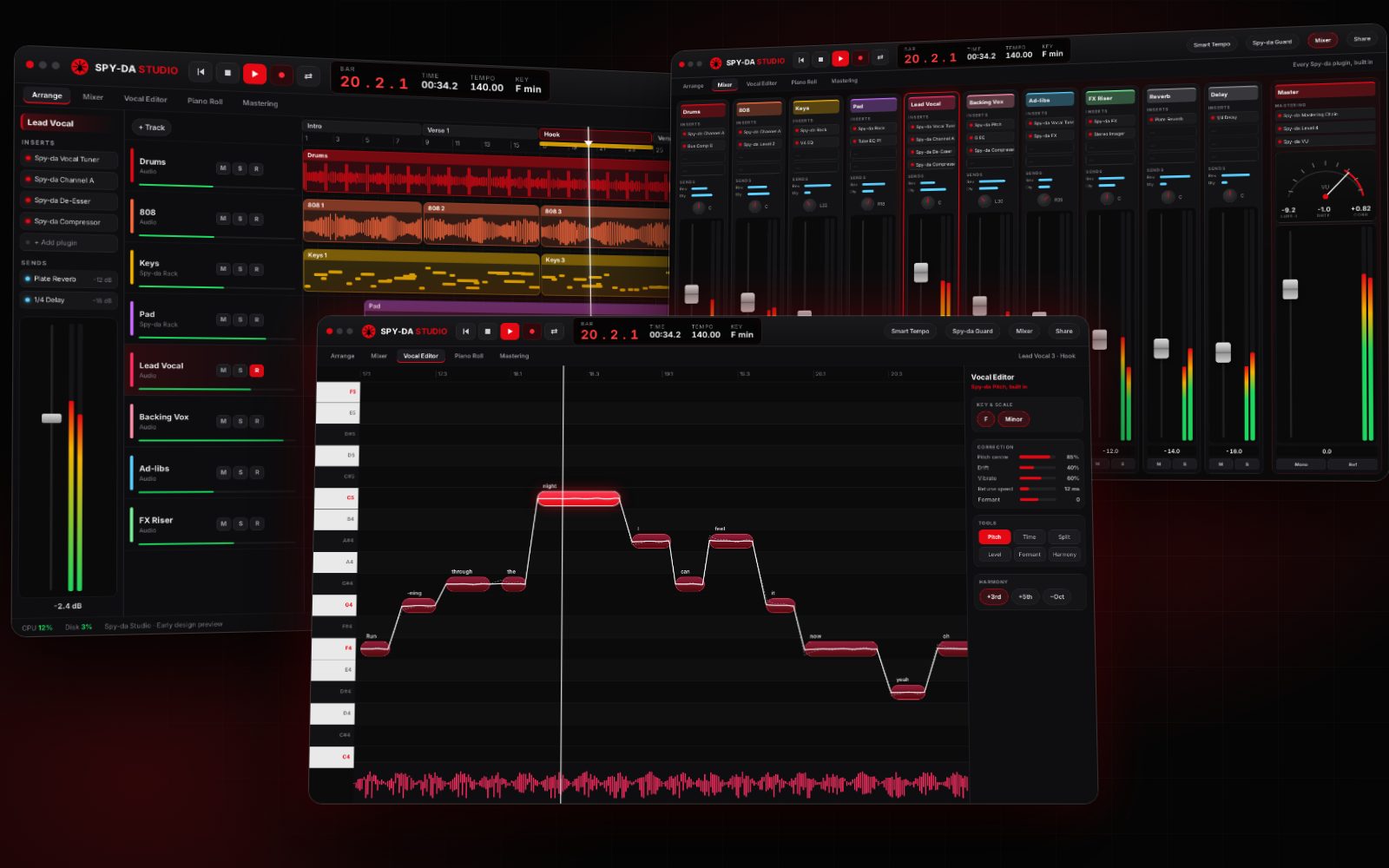Open the Minor scale selector in Vocal Editor

click(1014, 419)
